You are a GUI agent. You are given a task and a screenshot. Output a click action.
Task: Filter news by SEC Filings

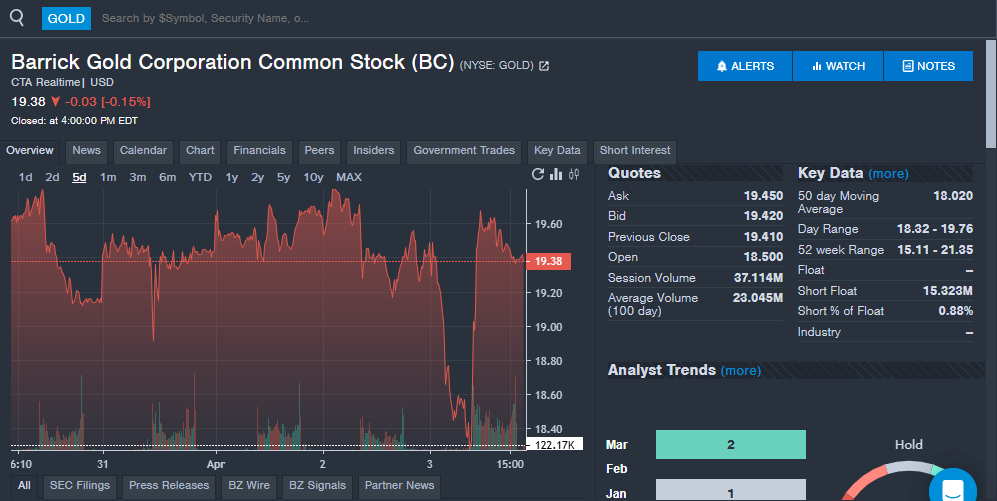coord(80,486)
